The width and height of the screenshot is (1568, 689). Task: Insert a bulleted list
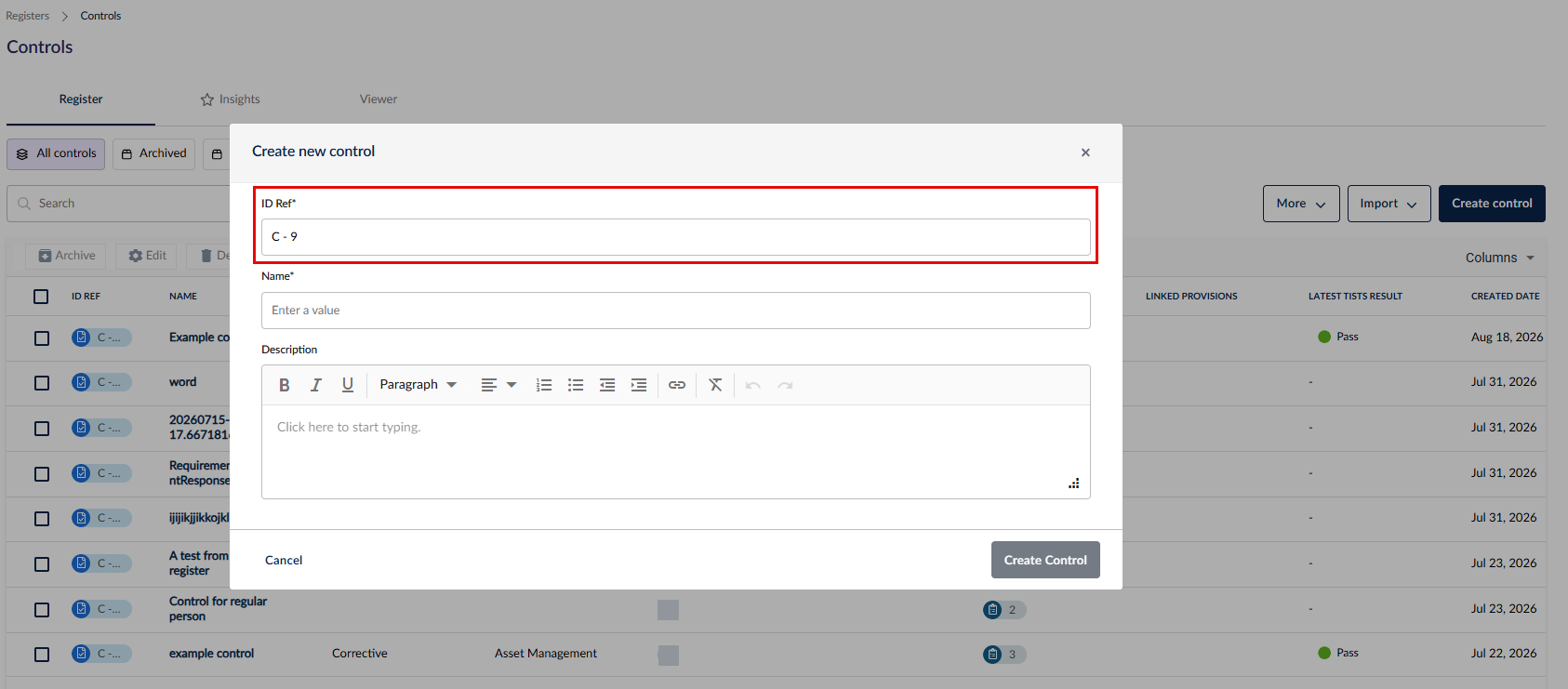coord(576,385)
